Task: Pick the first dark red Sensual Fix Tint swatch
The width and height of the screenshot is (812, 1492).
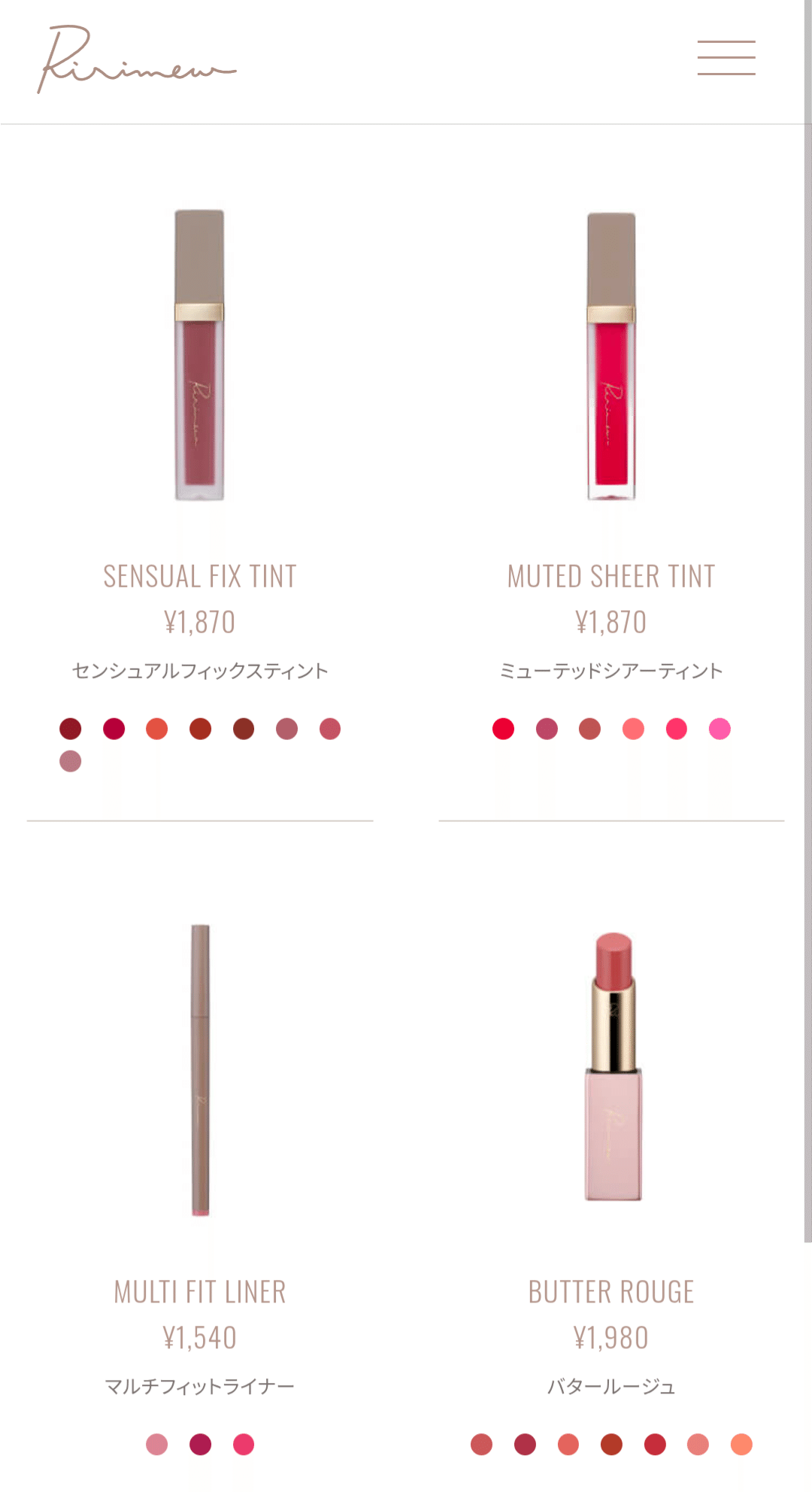Action: 71,729
